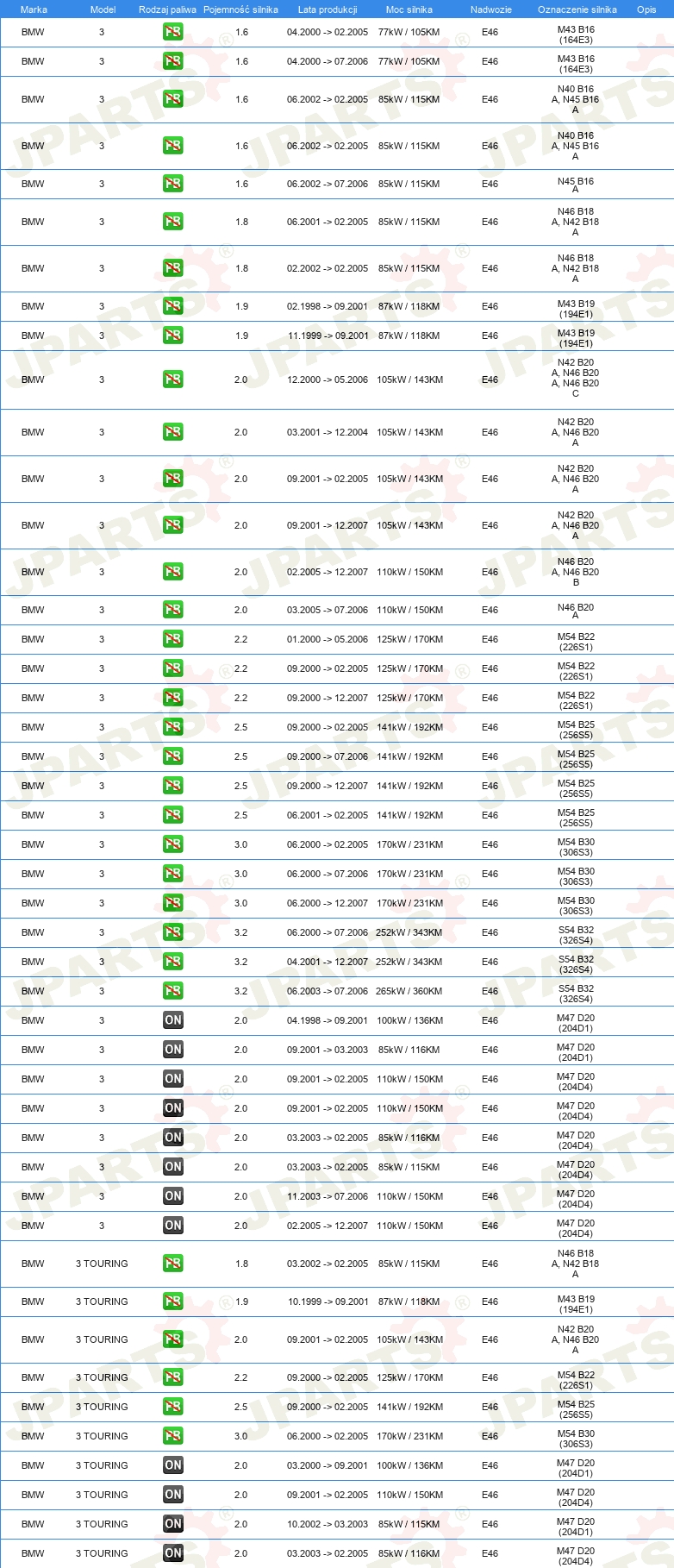Click the PB fuel icon in the 04.2000 -> 07.2006 row
This screenshot has width=674, height=1568.
173,61
